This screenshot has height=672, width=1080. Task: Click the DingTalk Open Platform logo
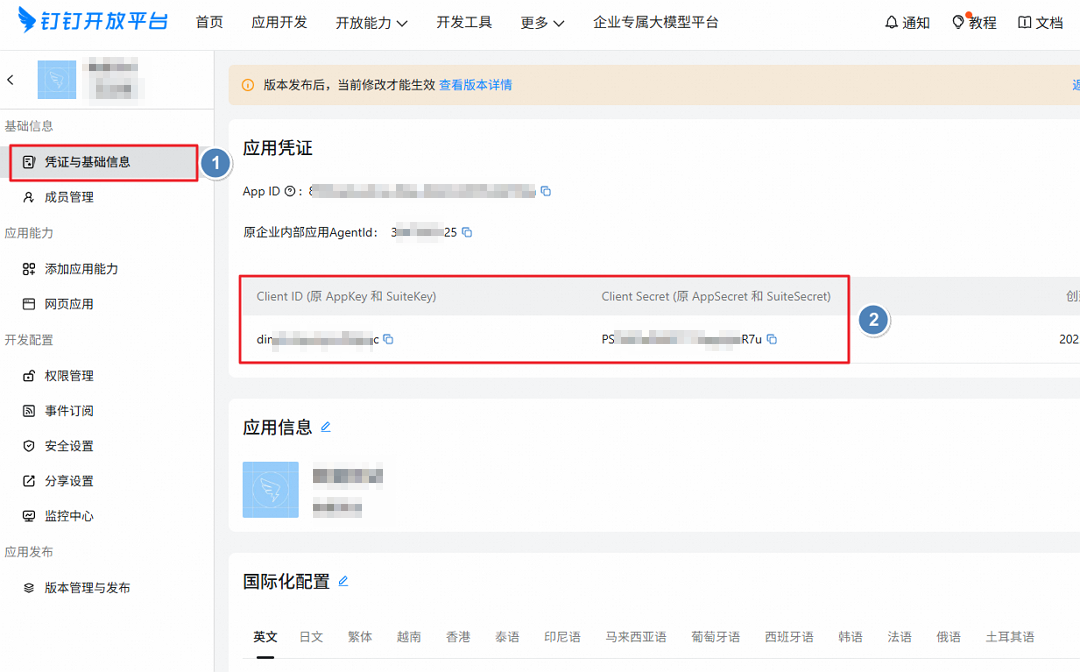92,21
